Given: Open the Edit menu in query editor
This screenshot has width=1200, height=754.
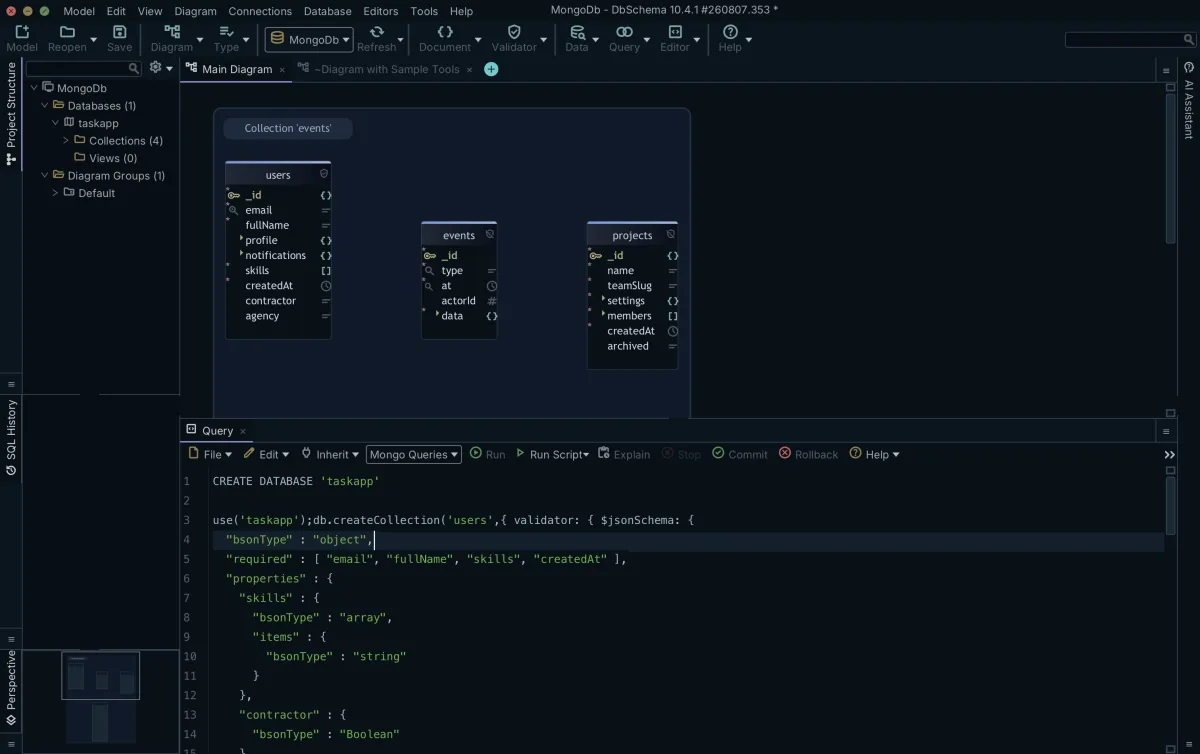Looking at the screenshot, I should pos(266,454).
